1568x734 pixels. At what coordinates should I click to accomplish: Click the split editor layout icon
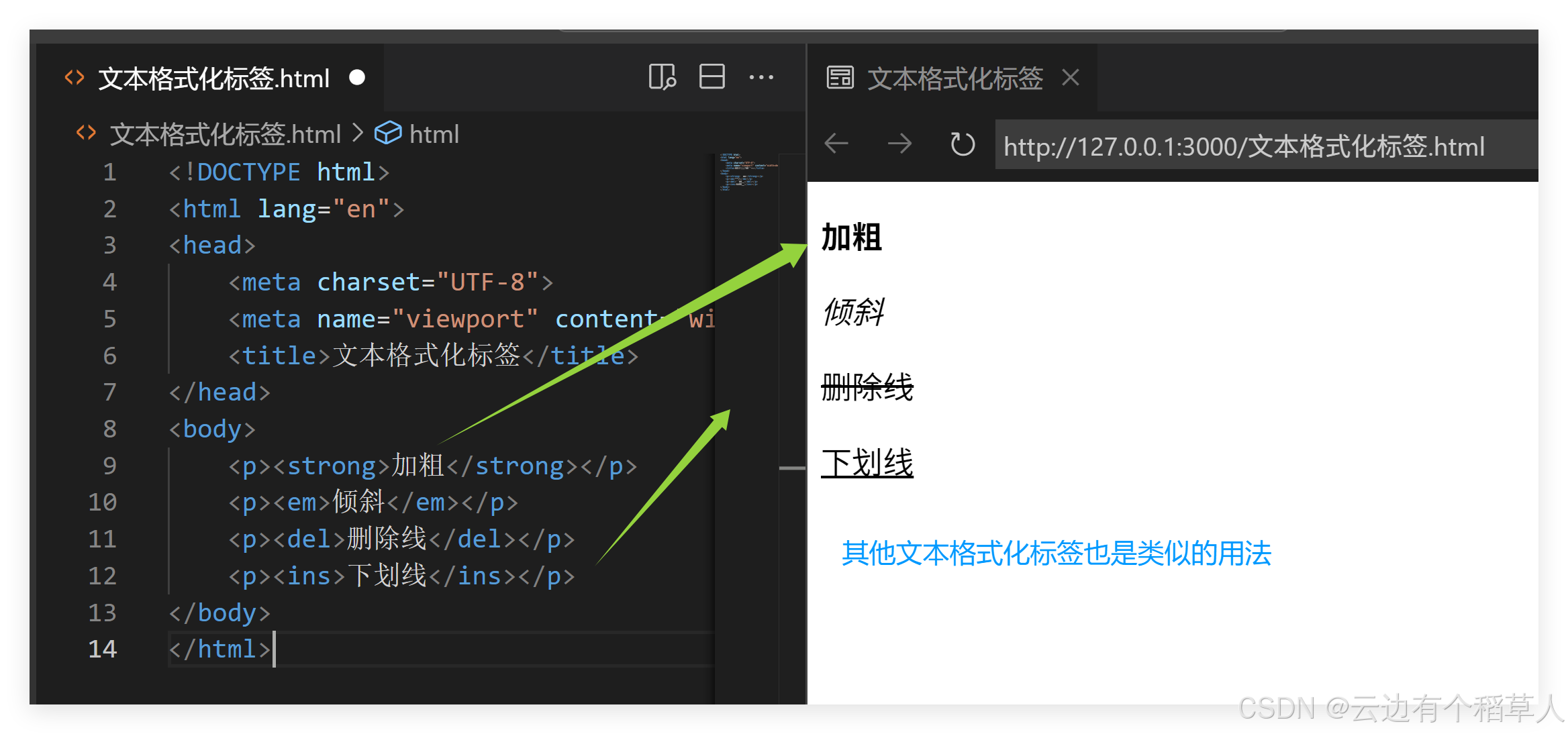click(712, 77)
